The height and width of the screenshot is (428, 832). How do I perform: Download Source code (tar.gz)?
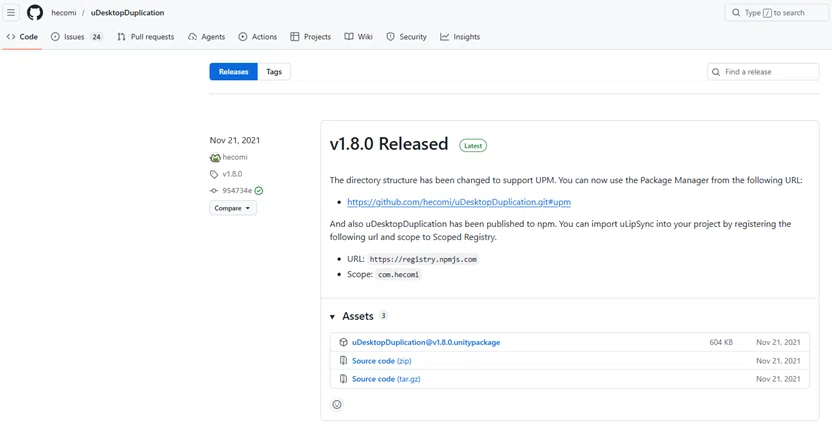click(x=386, y=379)
